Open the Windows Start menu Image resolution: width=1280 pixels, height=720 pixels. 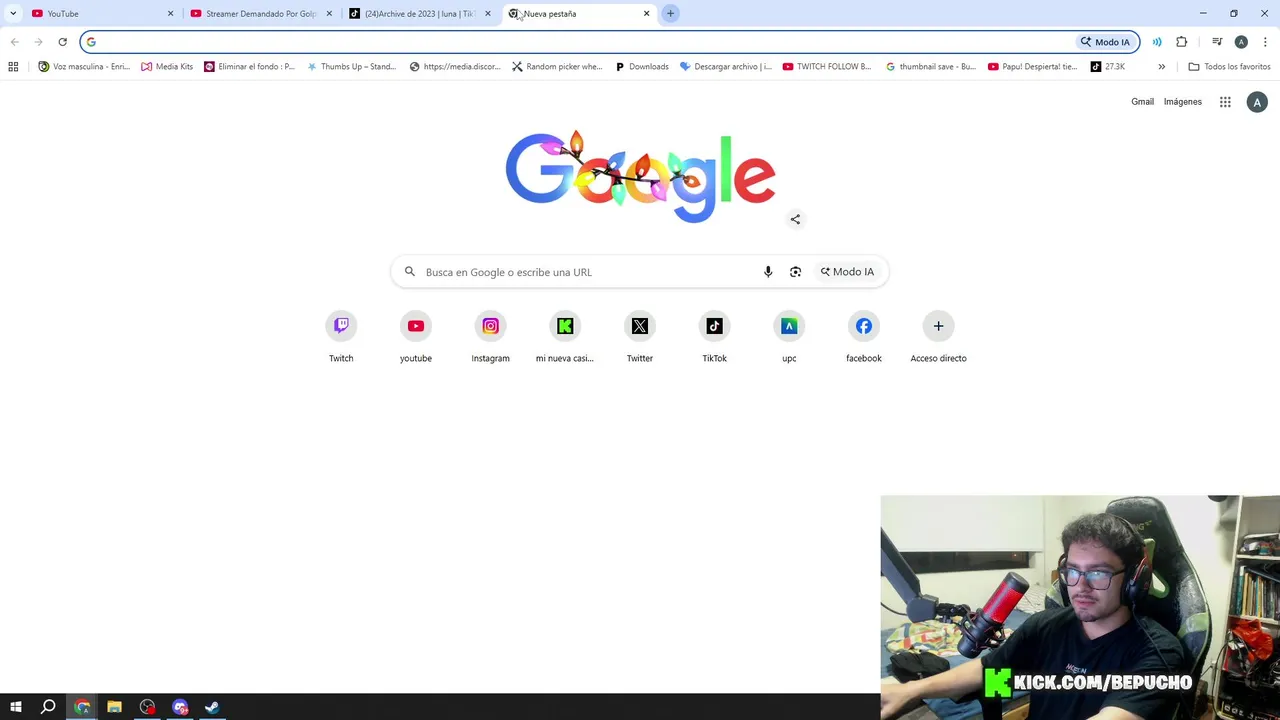(x=15, y=707)
